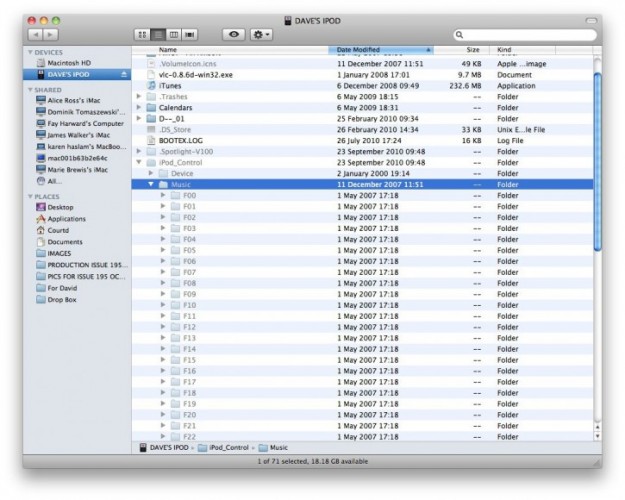Open the Action gear menu
The height and width of the screenshot is (500, 625).
261,35
